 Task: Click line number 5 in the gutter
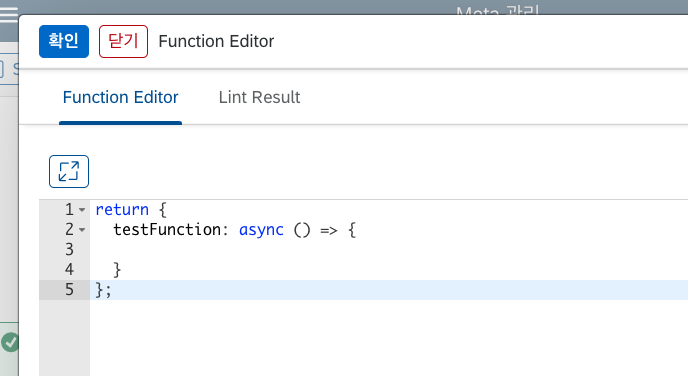(69, 290)
